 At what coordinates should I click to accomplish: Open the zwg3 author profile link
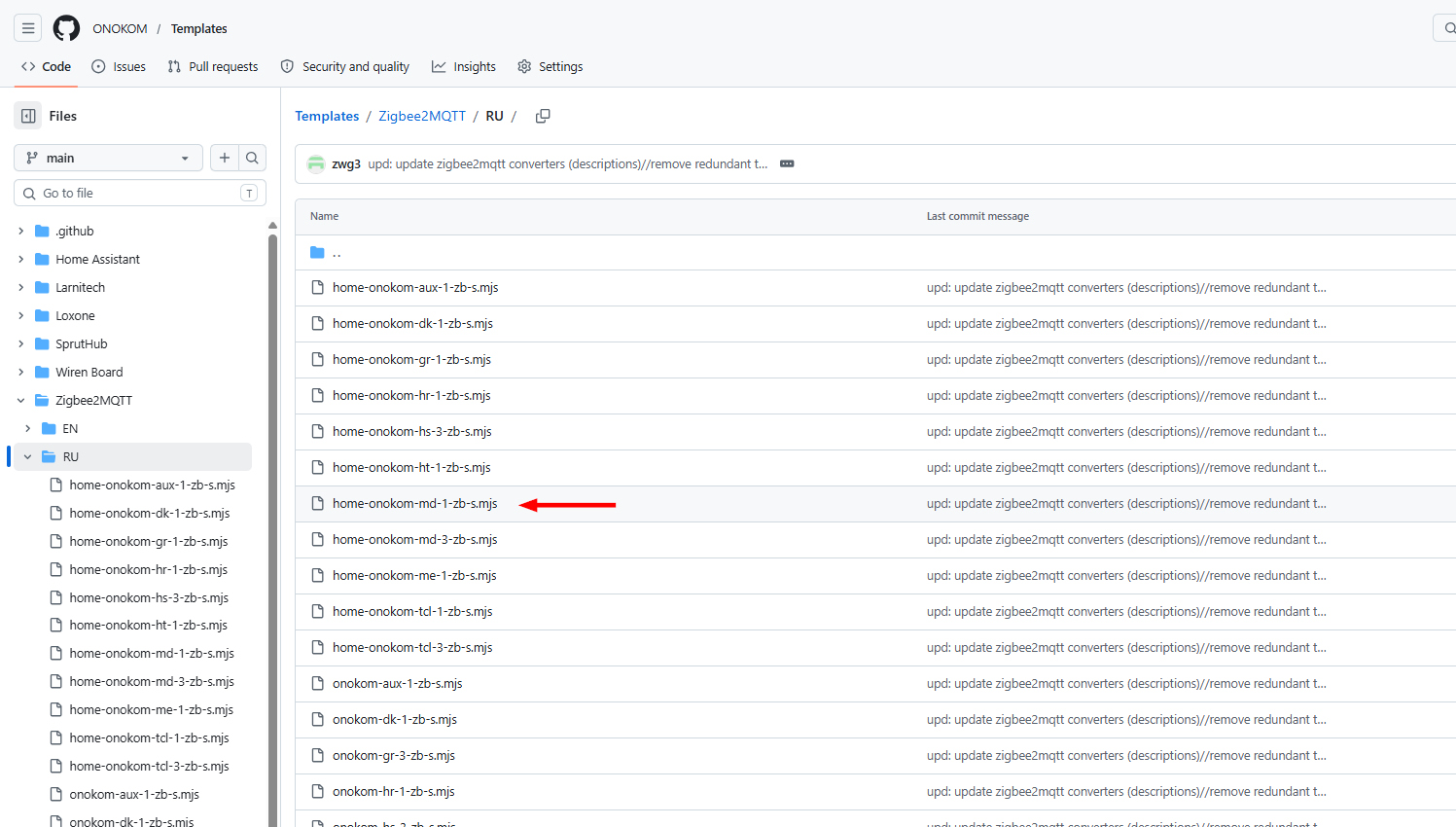click(346, 164)
